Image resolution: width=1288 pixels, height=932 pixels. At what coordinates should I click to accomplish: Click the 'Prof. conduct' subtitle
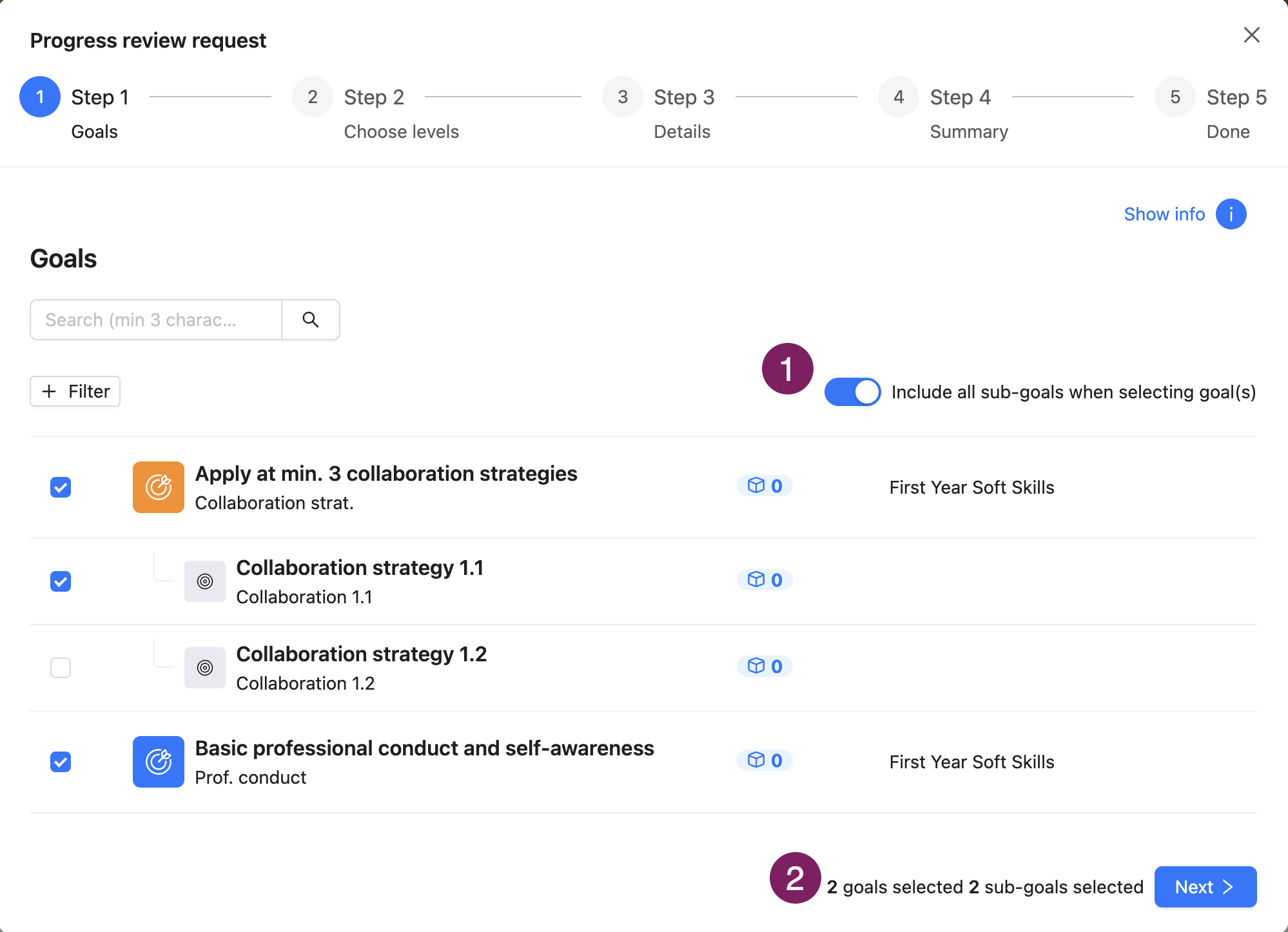coord(251,777)
